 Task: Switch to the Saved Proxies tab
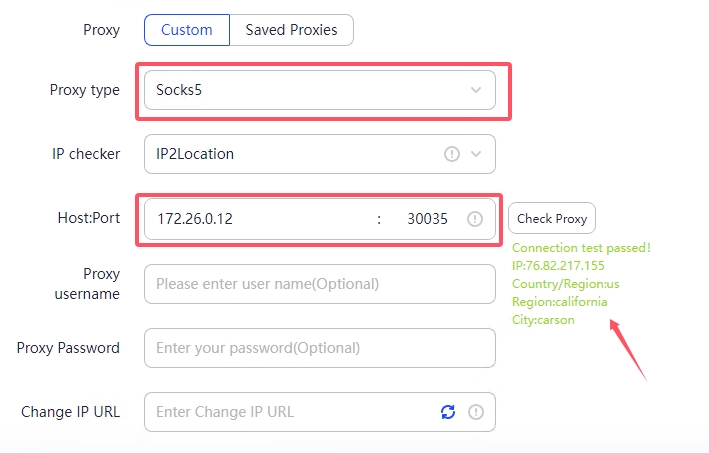click(291, 30)
